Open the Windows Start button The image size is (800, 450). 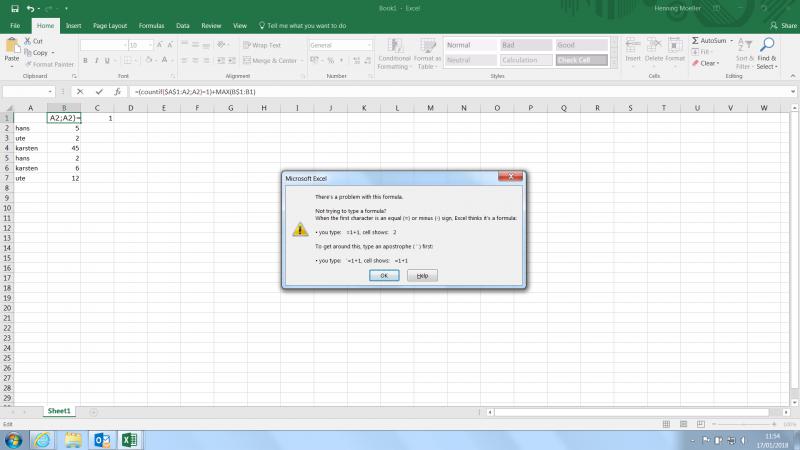point(13,440)
